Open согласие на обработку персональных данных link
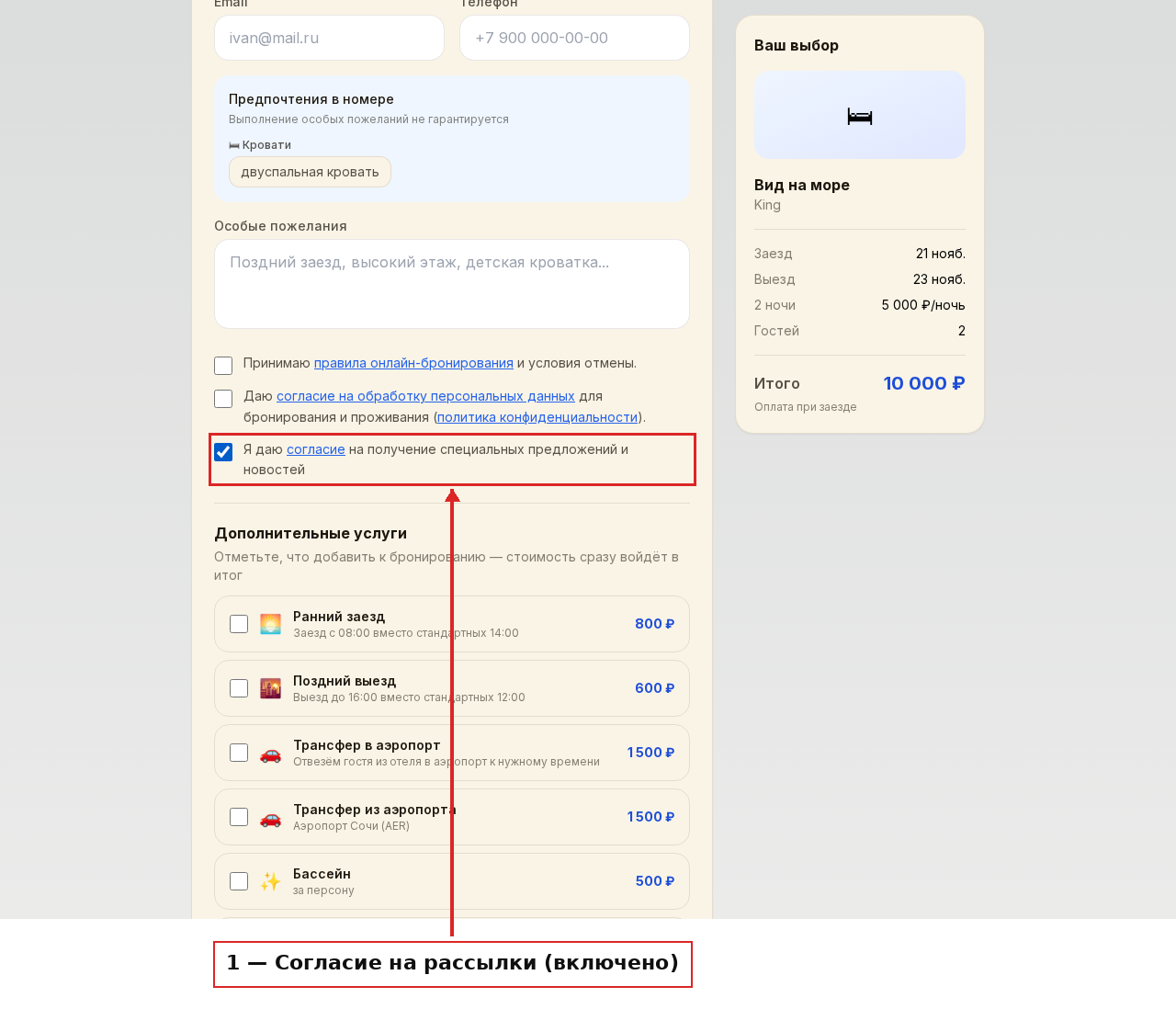Viewport: 1176px width, 1009px height. 425,396
